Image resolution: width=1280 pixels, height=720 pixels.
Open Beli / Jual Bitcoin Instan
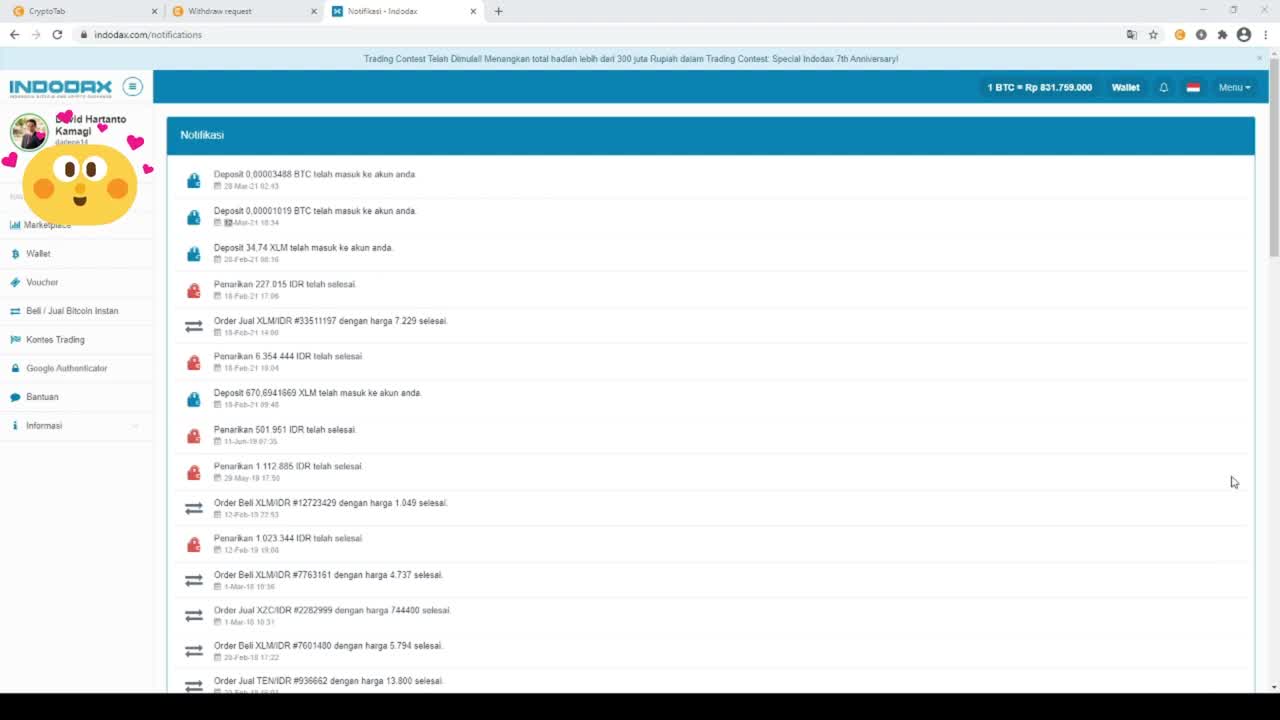pyautogui.click(x=72, y=311)
